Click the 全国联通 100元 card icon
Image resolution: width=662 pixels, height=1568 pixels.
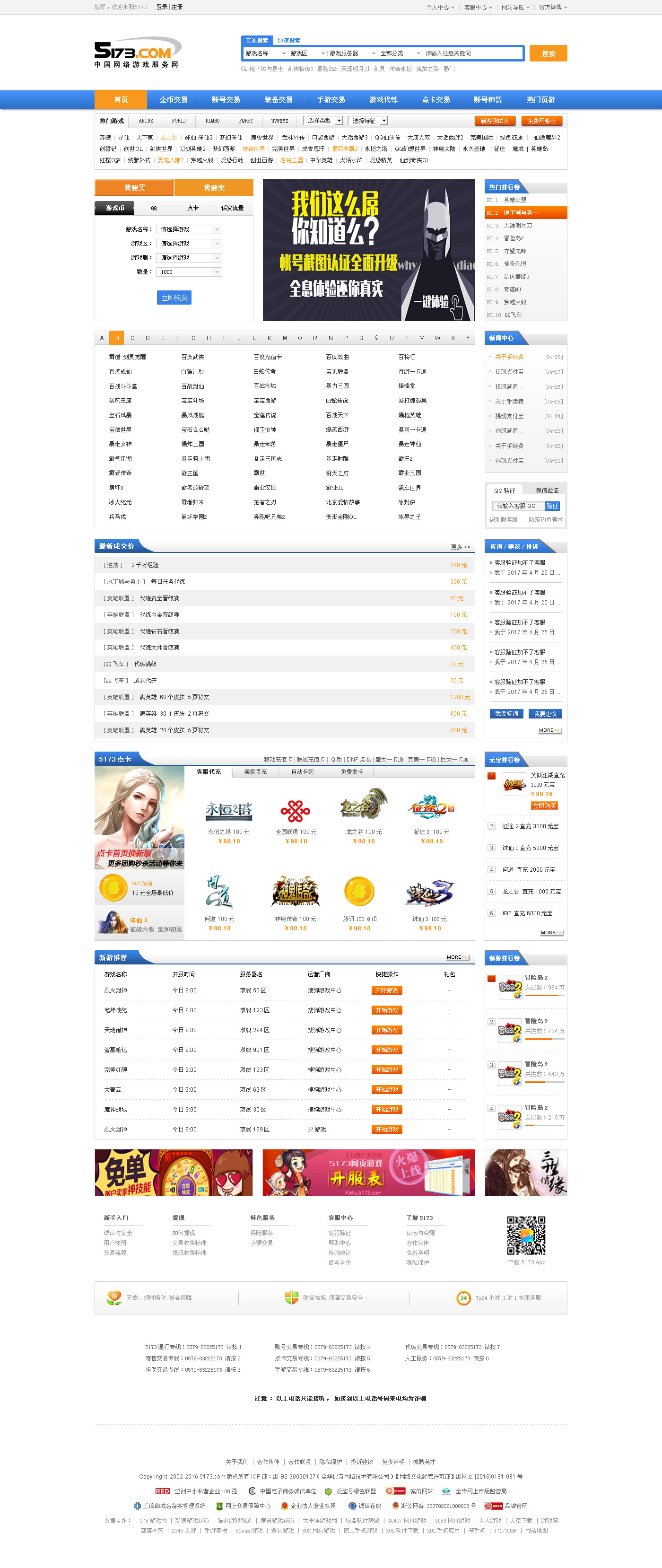coord(296,810)
